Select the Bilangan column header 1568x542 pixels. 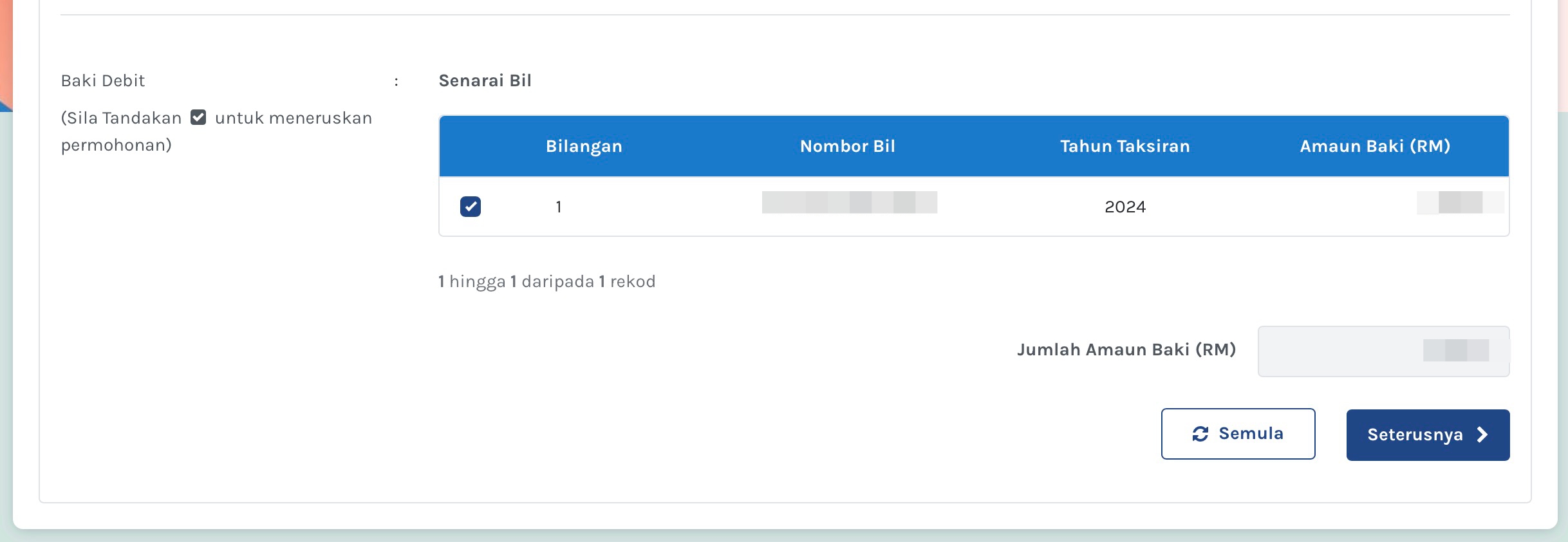tap(584, 146)
